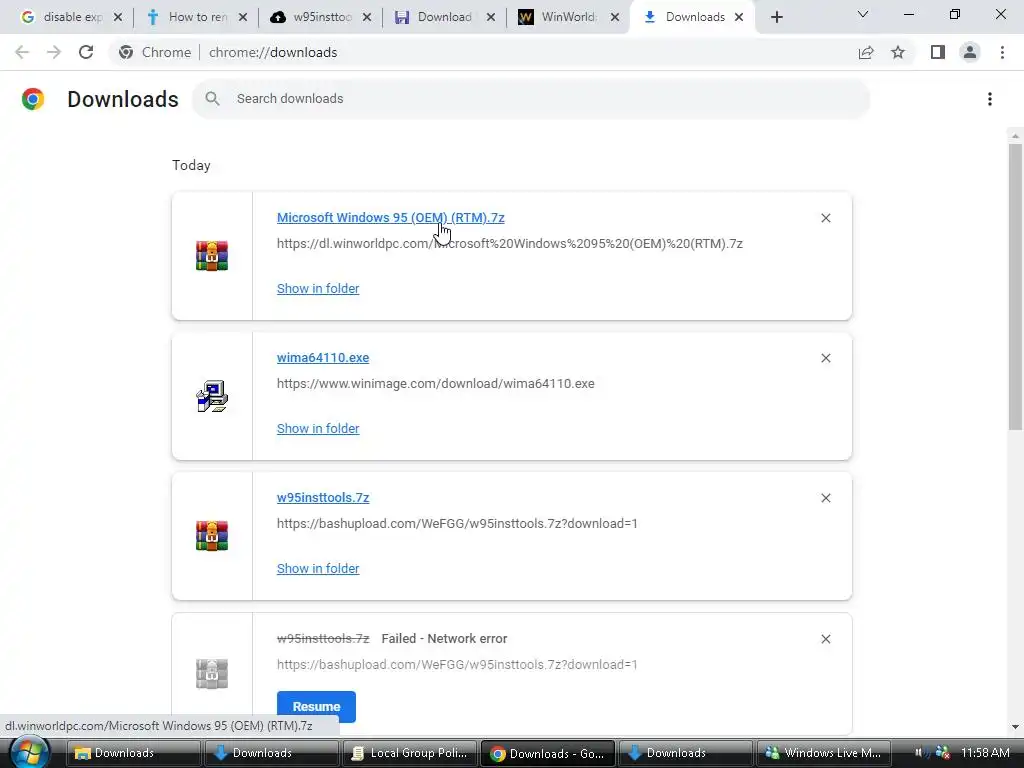The height and width of the screenshot is (768, 1024).
Task: Click the volume icon in system tray
Action: click(x=920, y=753)
